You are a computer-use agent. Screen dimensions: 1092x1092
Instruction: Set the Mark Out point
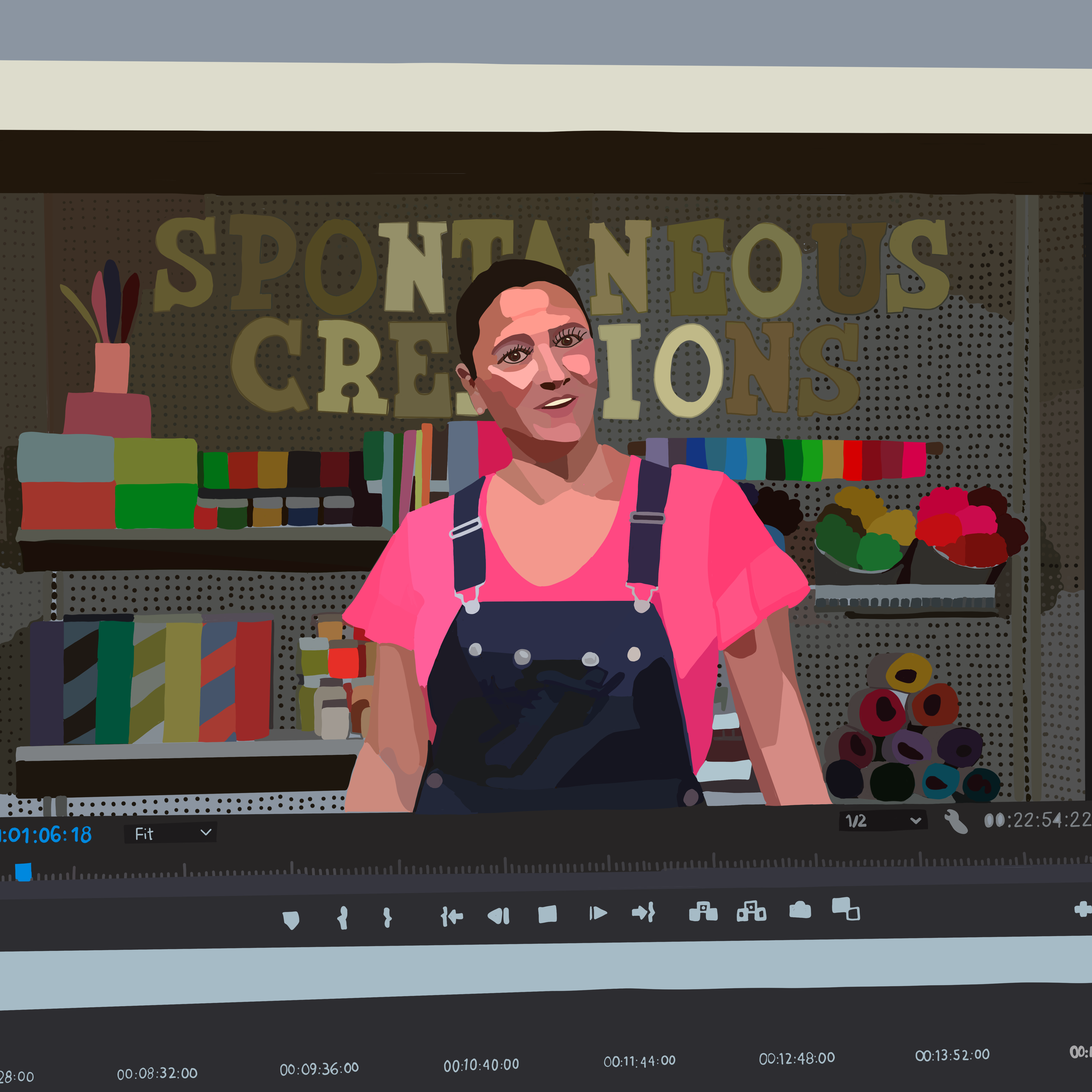(x=387, y=917)
